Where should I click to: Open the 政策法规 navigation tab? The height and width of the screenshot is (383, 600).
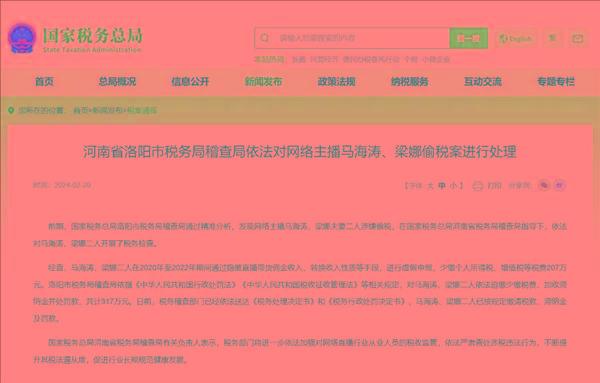tap(336, 81)
